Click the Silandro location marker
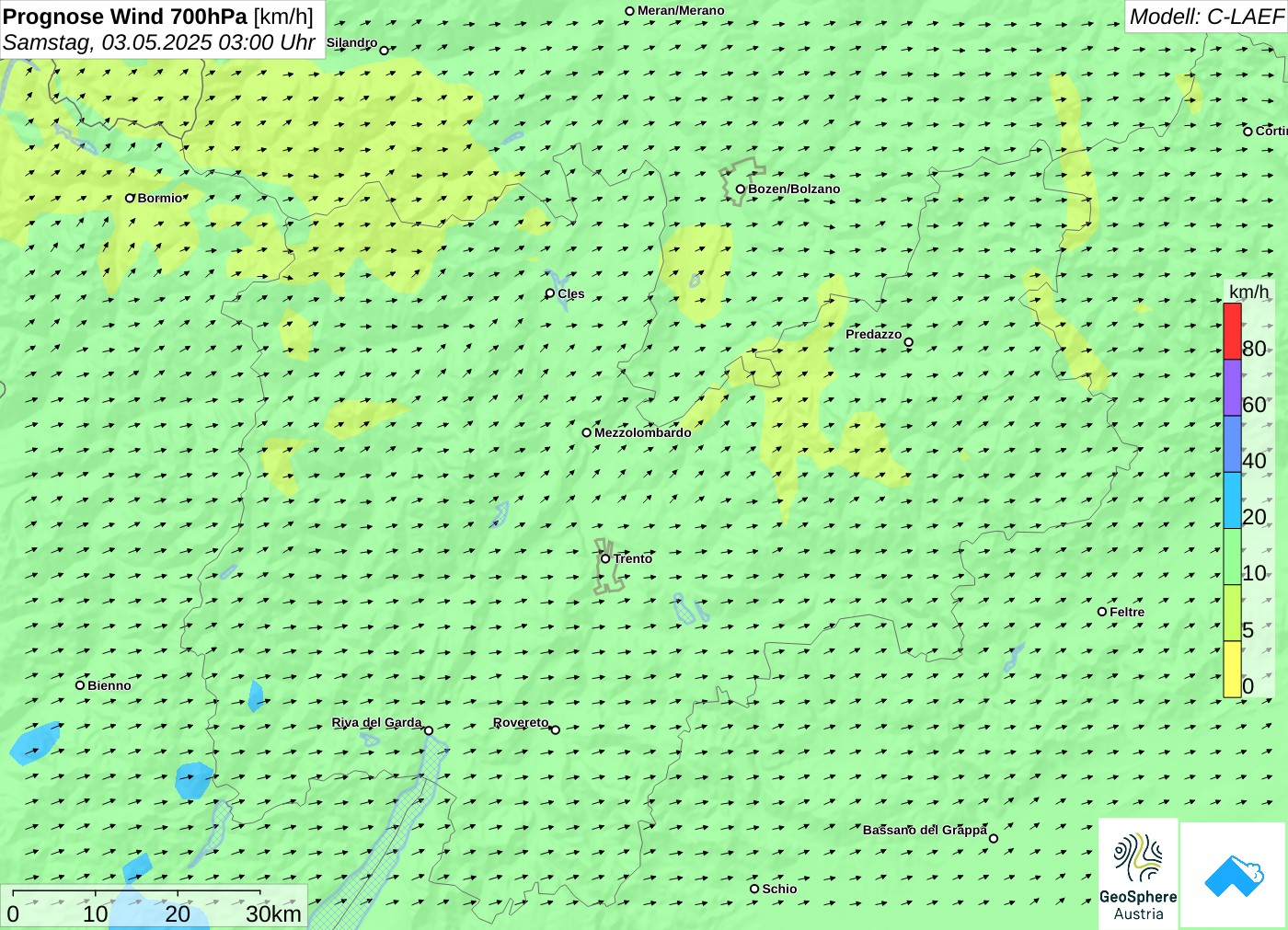Viewport: 1288px width, 930px height. coord(384,51)
